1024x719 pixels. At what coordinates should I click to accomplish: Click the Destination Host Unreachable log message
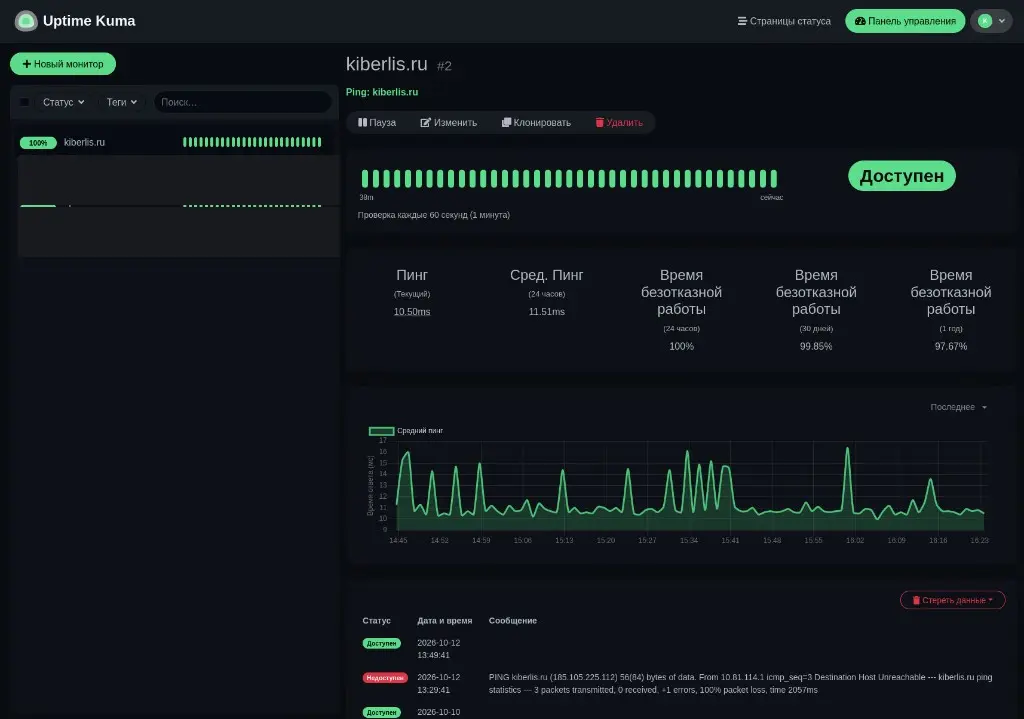click(x=740, y=684)
